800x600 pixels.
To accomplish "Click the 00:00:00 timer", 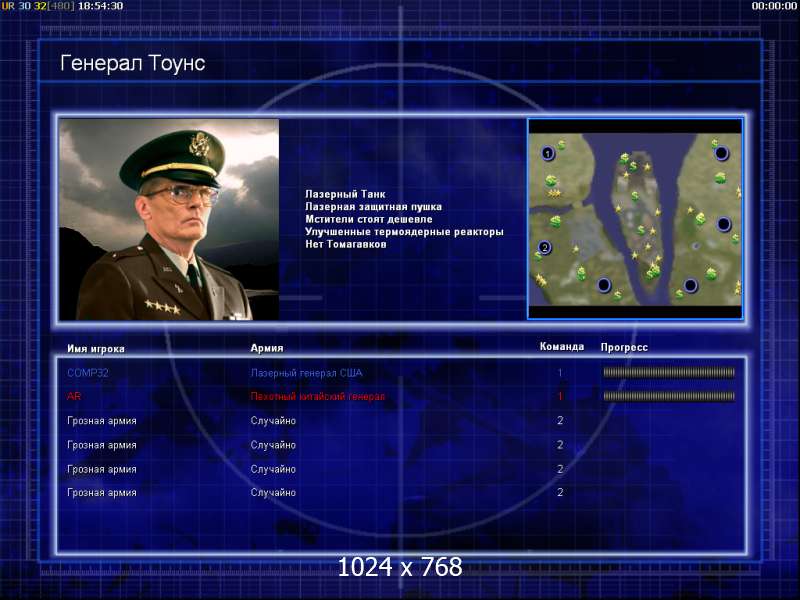I will [774, 6].
